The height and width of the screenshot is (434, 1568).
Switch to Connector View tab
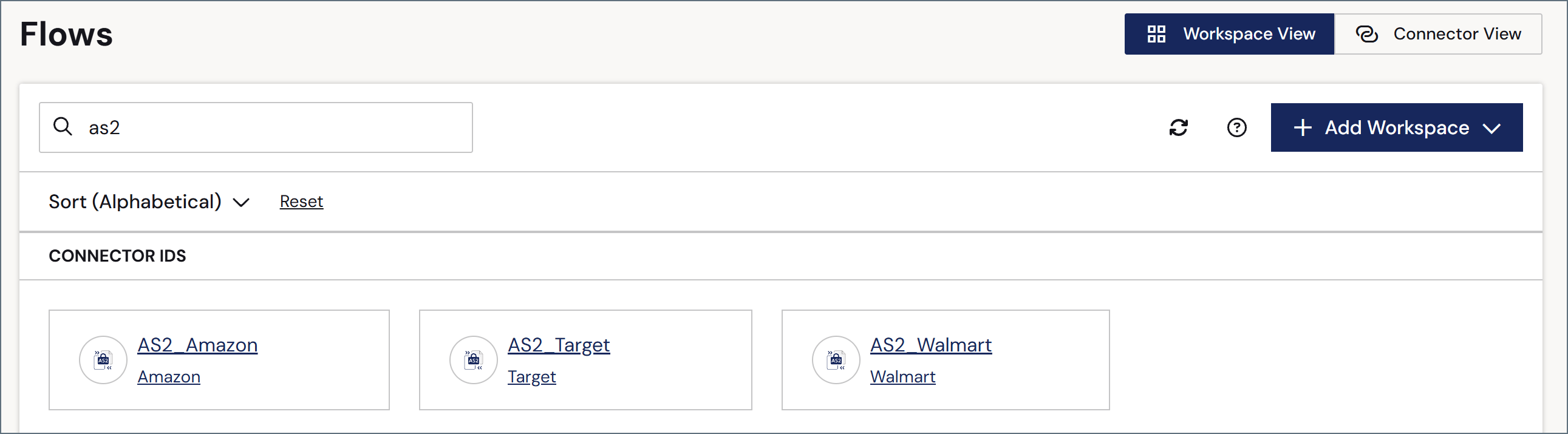pos(1438,34)
